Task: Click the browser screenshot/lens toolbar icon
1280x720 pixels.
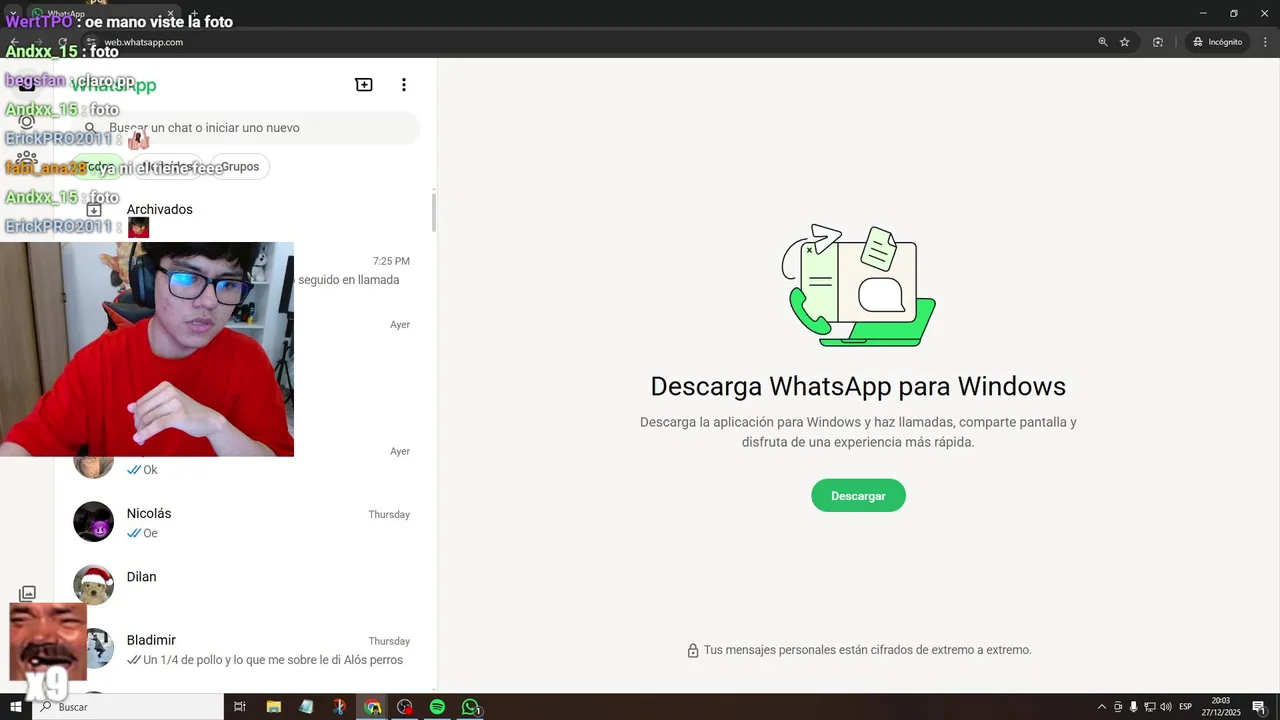Action: coord(1158,42)
